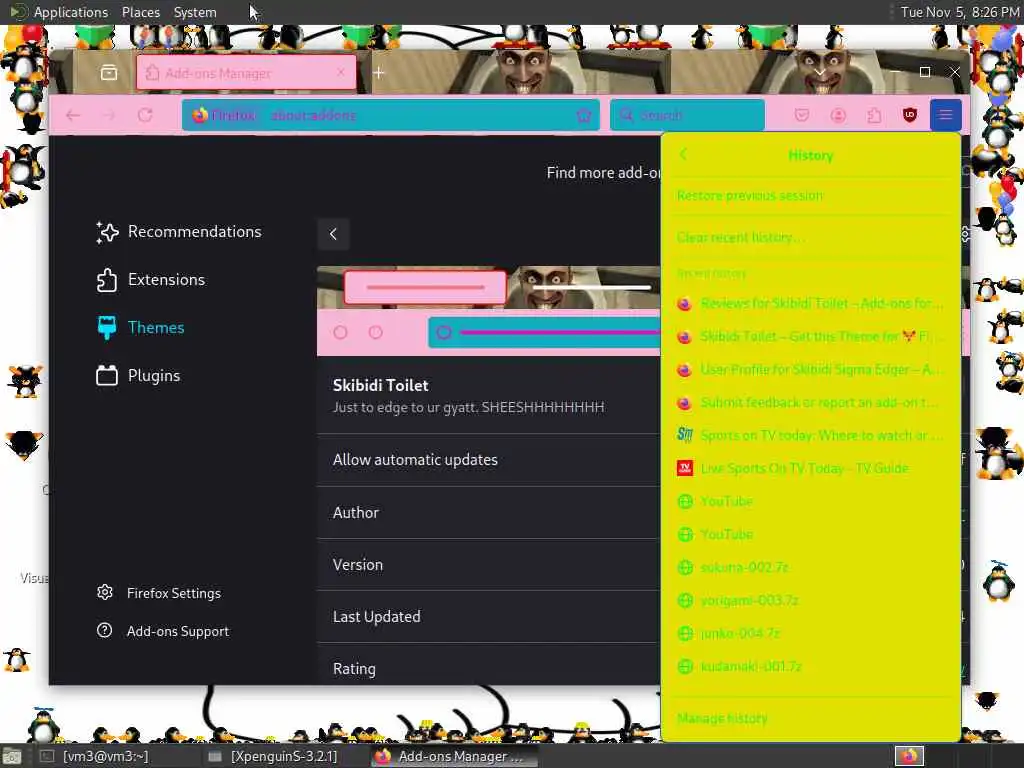Click show desktop icon in bottom panel
The image size is (1024, 768).
(12, 757)
